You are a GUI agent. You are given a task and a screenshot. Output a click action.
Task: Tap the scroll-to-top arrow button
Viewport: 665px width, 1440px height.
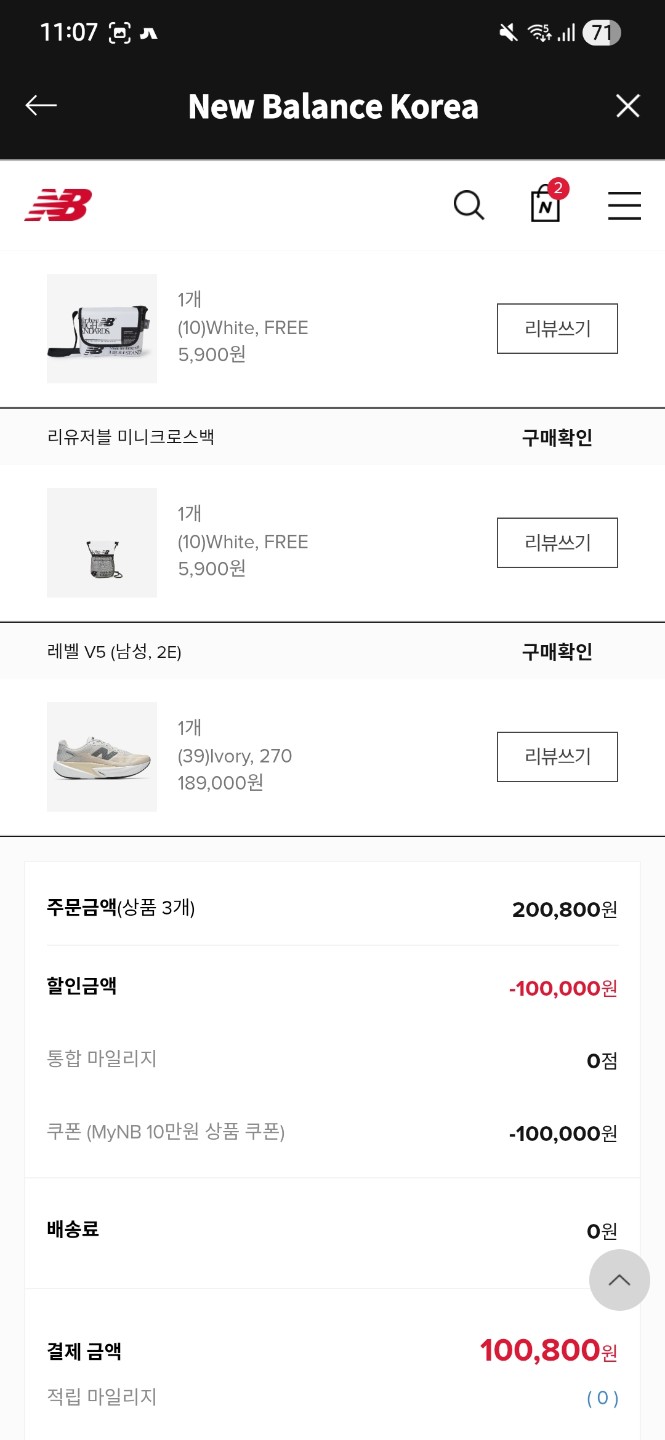click(x=619, y=1280)
